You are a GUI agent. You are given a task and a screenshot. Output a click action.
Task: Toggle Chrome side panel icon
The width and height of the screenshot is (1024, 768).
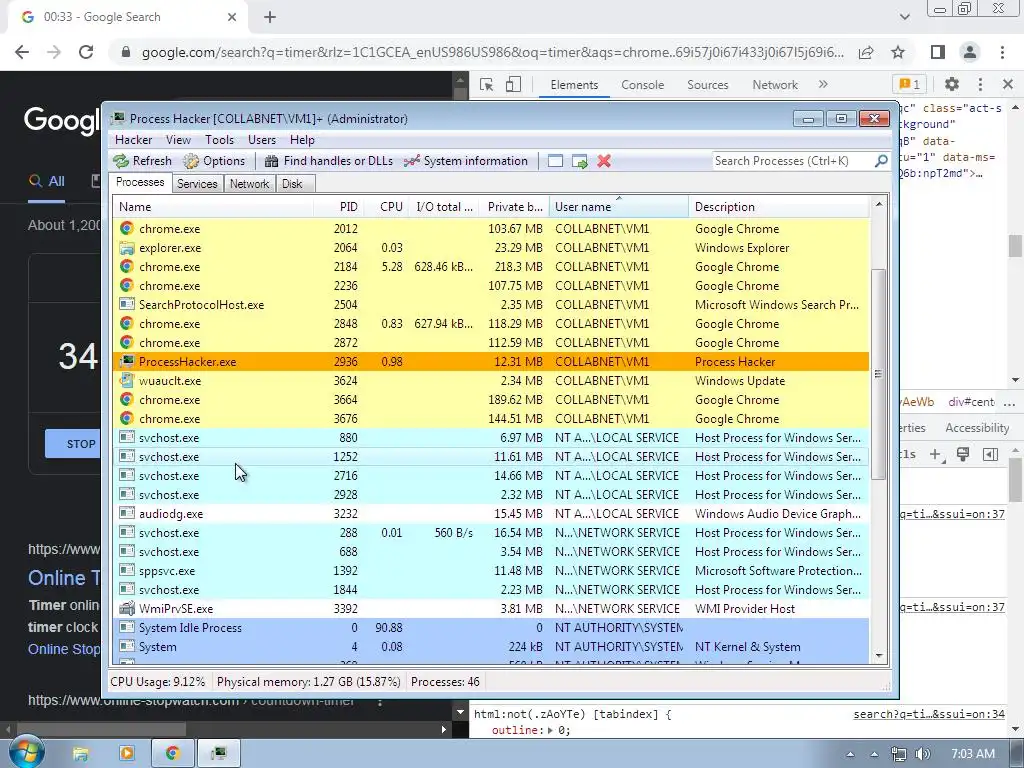938,52
